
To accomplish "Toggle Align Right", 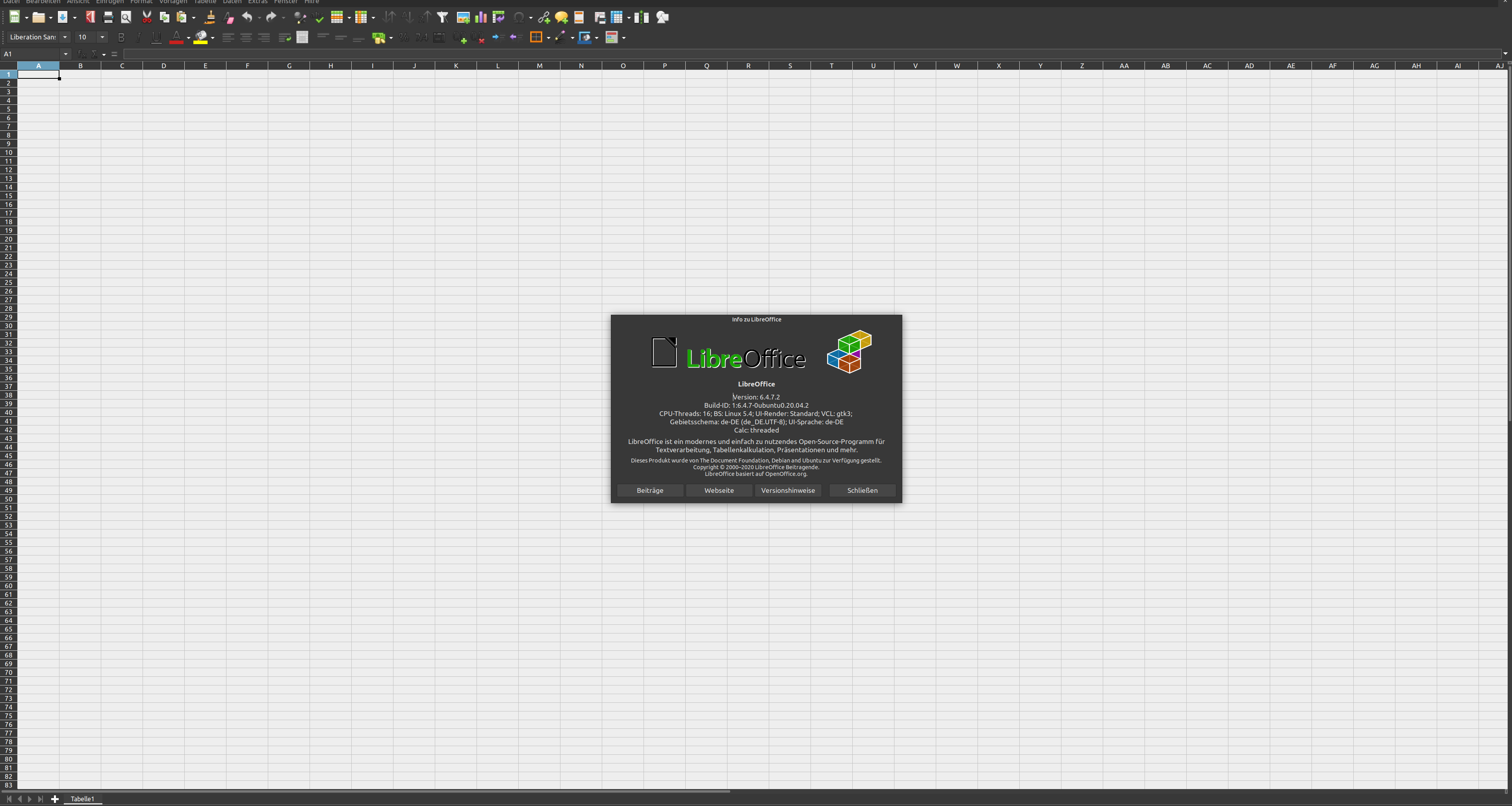I will tap(263, 37).
